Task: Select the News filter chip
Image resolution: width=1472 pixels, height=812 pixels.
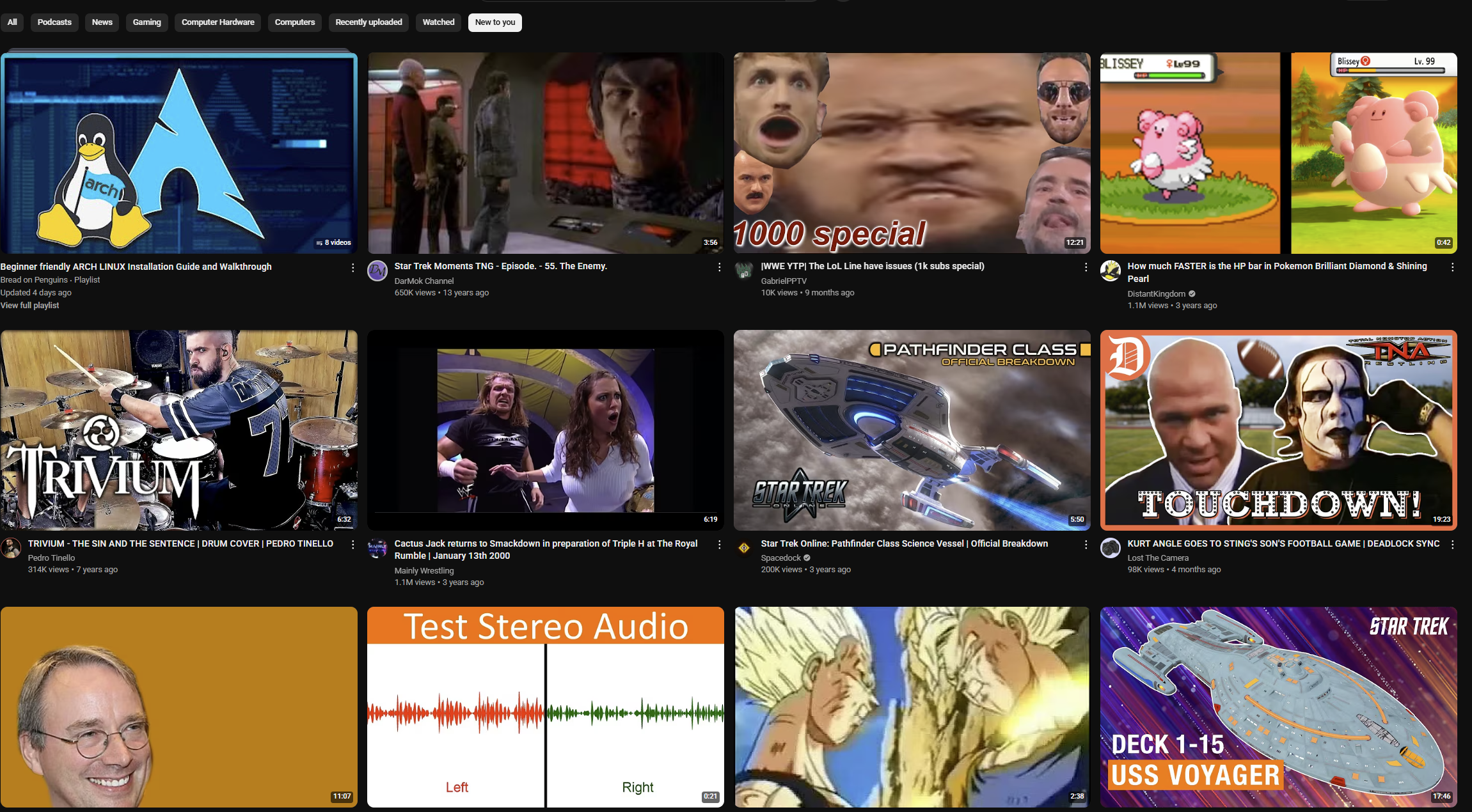Action: (x=102, y=22)
